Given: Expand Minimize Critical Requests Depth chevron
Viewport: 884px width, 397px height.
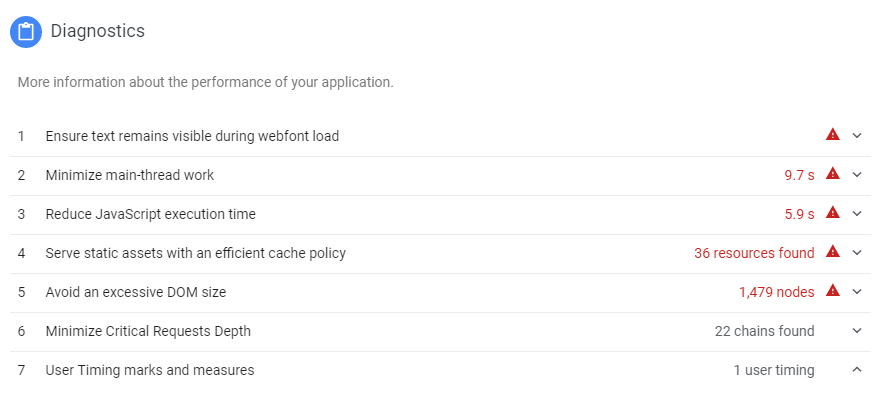Looking at the screenshot, I should click(x=858, y=330).
